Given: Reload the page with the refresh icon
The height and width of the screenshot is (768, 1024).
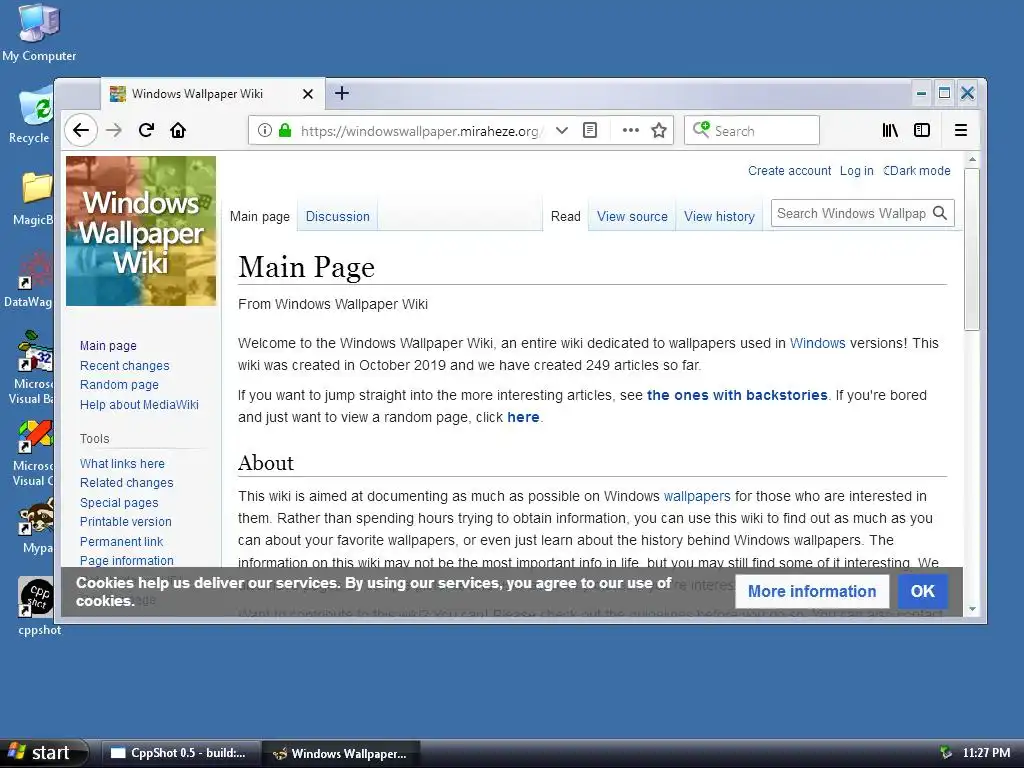Looking at the screenshot, I should (x=146, y=131).
